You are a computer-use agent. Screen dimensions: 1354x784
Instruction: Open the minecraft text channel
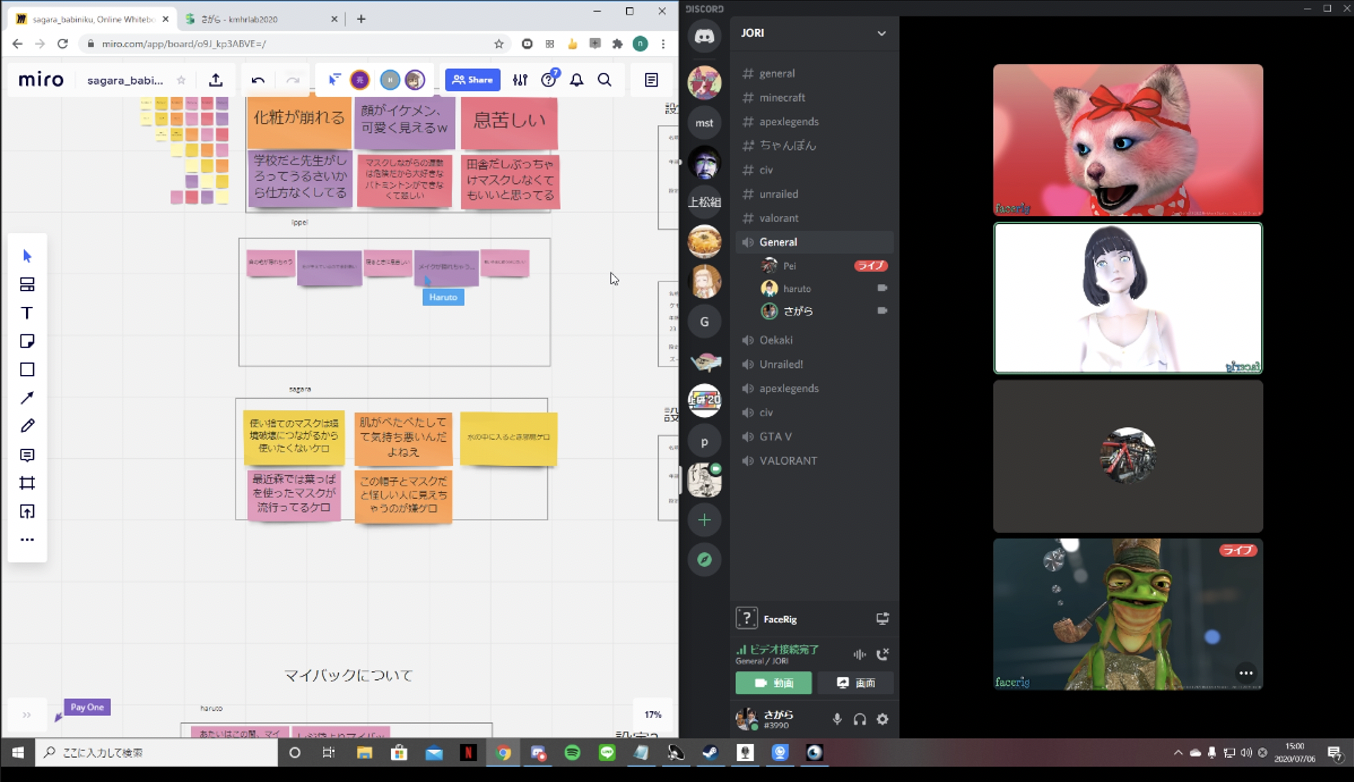point(781,97)
